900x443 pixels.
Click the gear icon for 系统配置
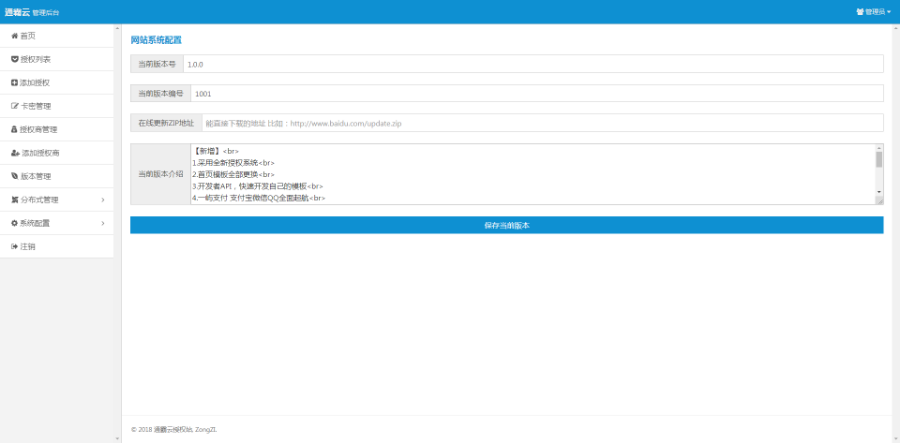pyautogui.click(x=14, y=223)
